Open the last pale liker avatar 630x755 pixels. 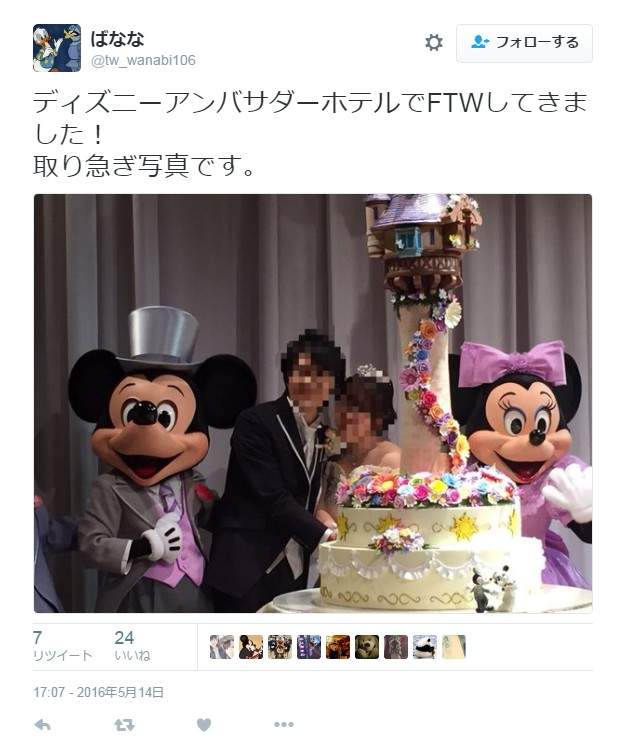454,647
